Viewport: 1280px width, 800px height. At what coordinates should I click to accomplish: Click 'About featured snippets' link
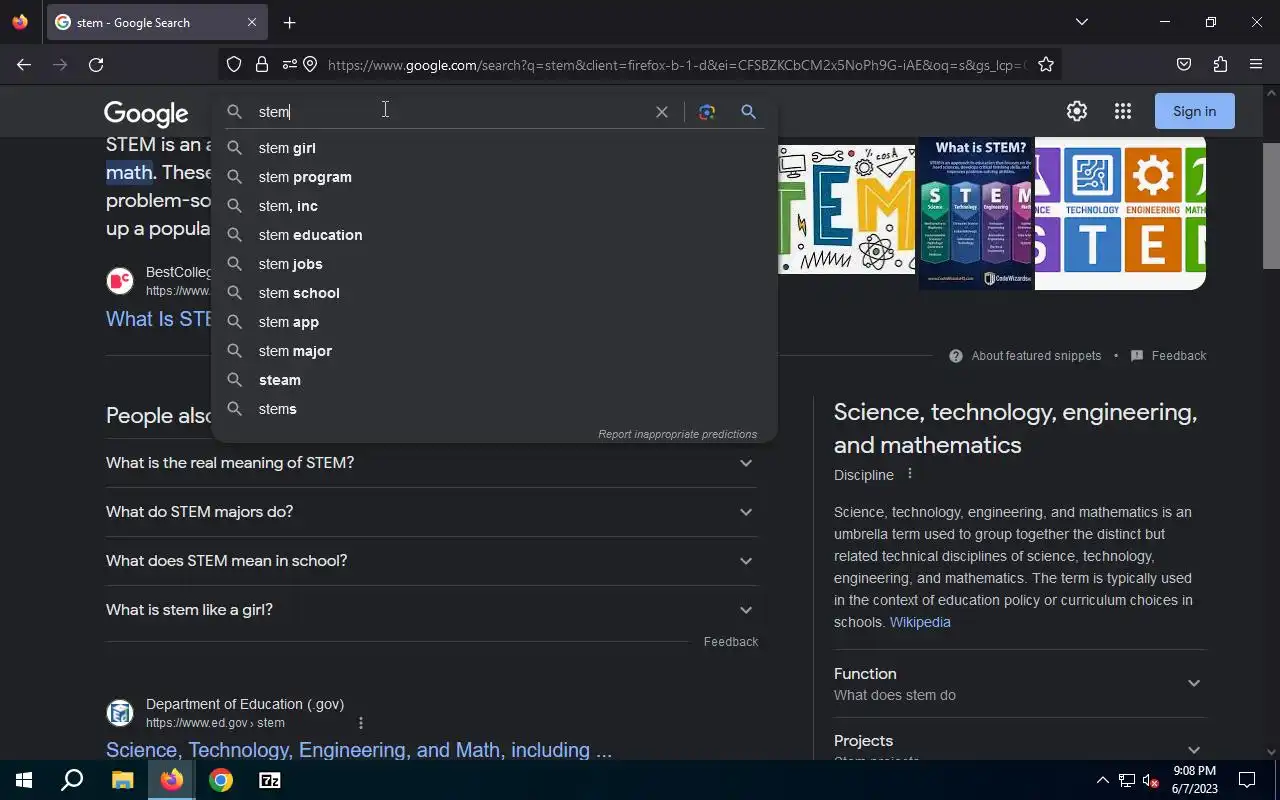pos(1036,356)
